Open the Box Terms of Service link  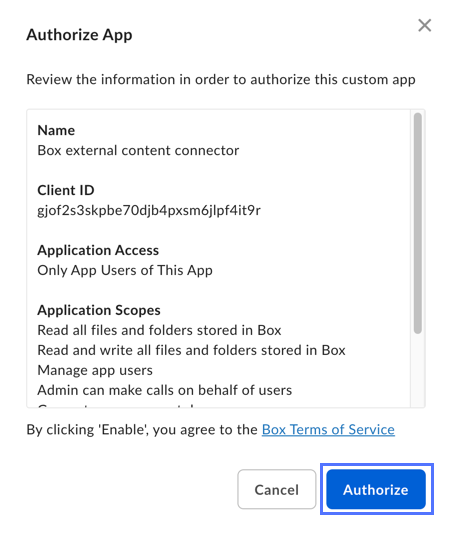pos(328,430)
